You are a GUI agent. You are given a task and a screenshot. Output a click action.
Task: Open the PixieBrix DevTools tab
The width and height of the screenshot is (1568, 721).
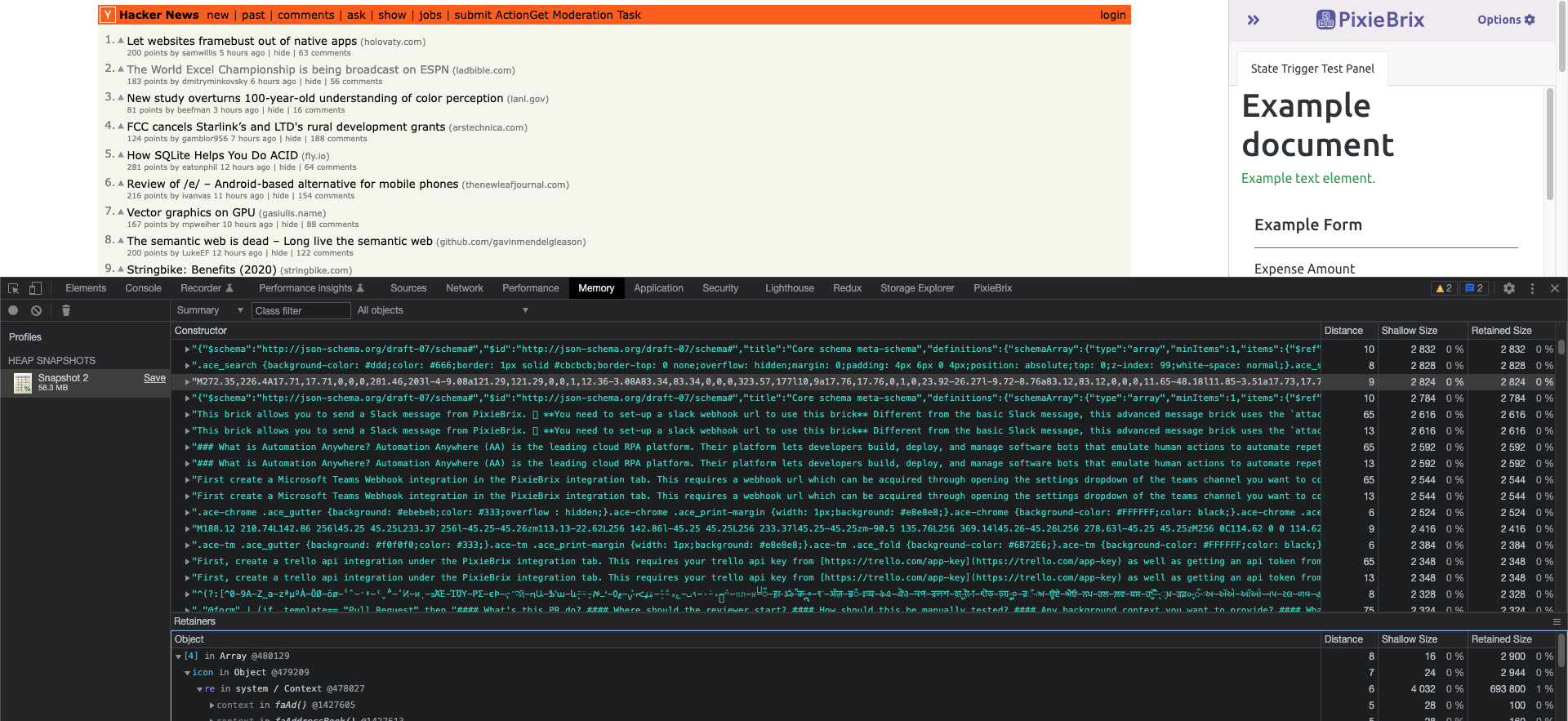(x=992, y=288)
